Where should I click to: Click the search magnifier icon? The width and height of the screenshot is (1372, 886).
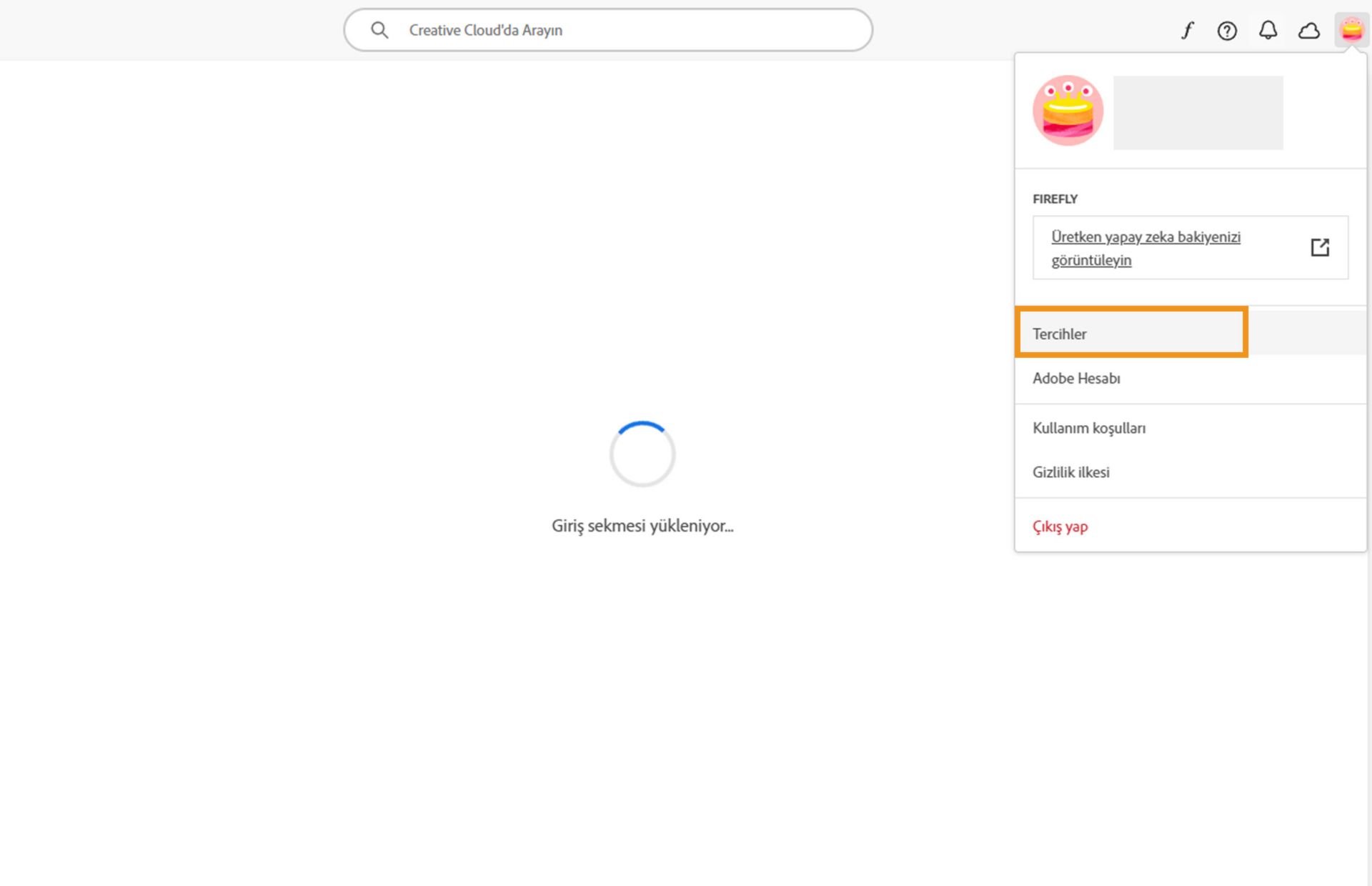379,30
